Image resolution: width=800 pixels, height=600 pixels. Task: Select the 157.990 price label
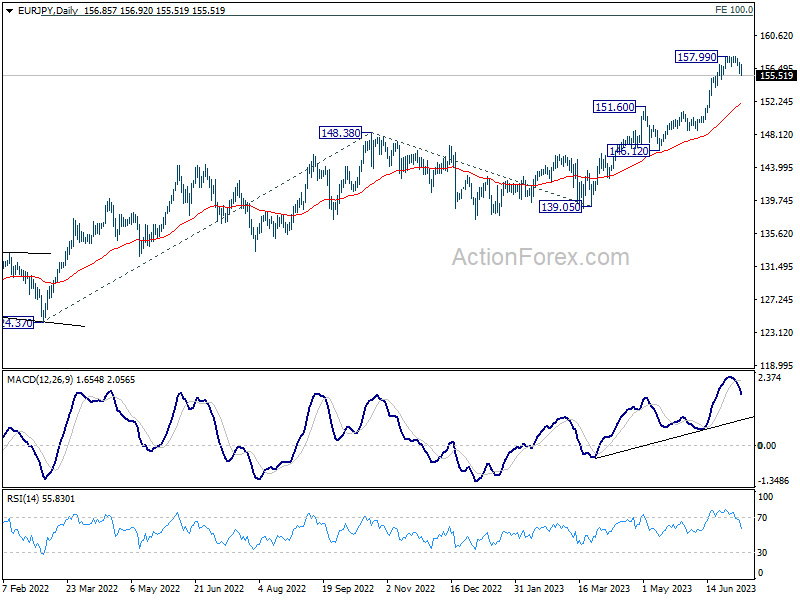[x=696, y=57]
